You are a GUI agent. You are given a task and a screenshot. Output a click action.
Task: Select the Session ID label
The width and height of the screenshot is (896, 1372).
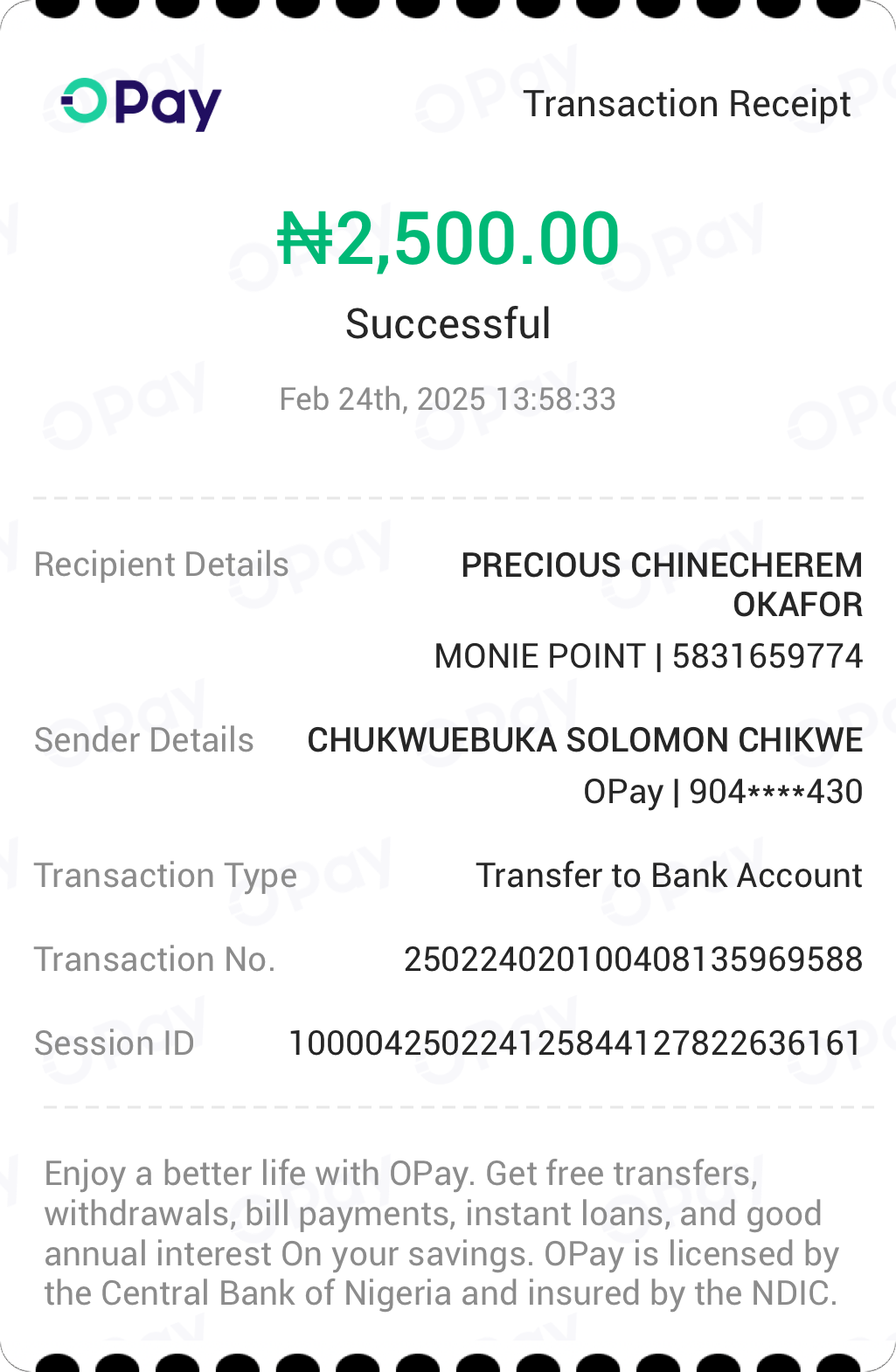(x=115, y=1043)
